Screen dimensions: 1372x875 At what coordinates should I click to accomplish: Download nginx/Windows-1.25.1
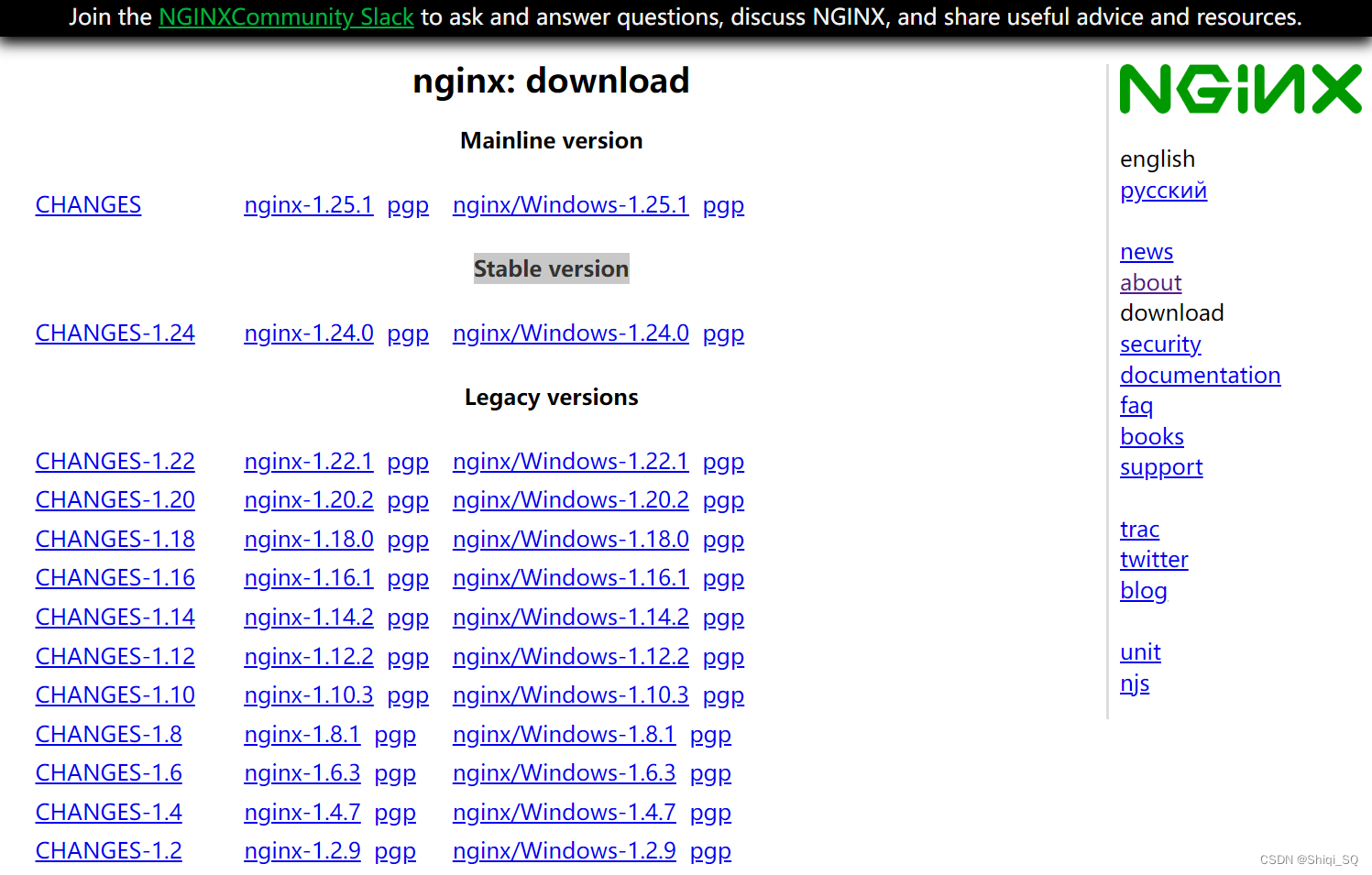pyautogui.click(x=570, y=204)
